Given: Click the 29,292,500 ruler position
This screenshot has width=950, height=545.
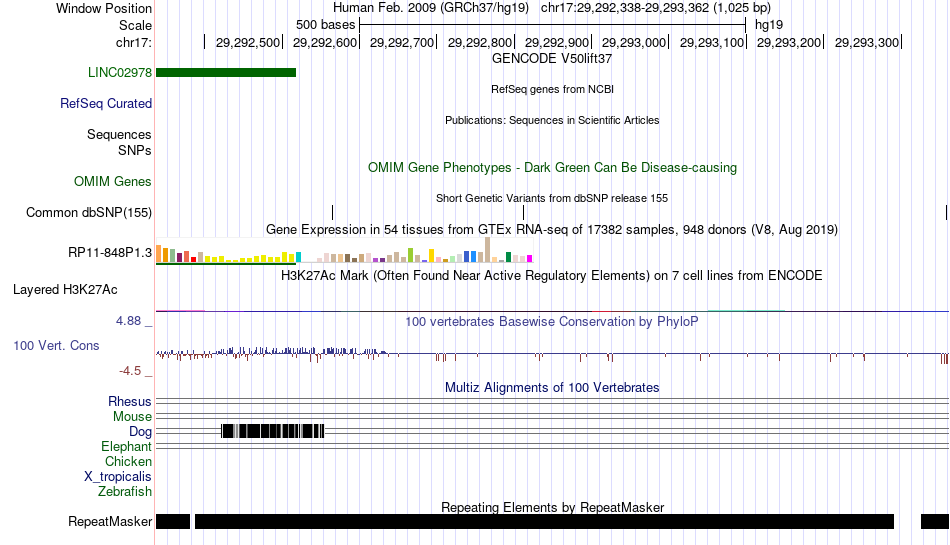Looking at the screenshot, I should click(x=248, y=43).
